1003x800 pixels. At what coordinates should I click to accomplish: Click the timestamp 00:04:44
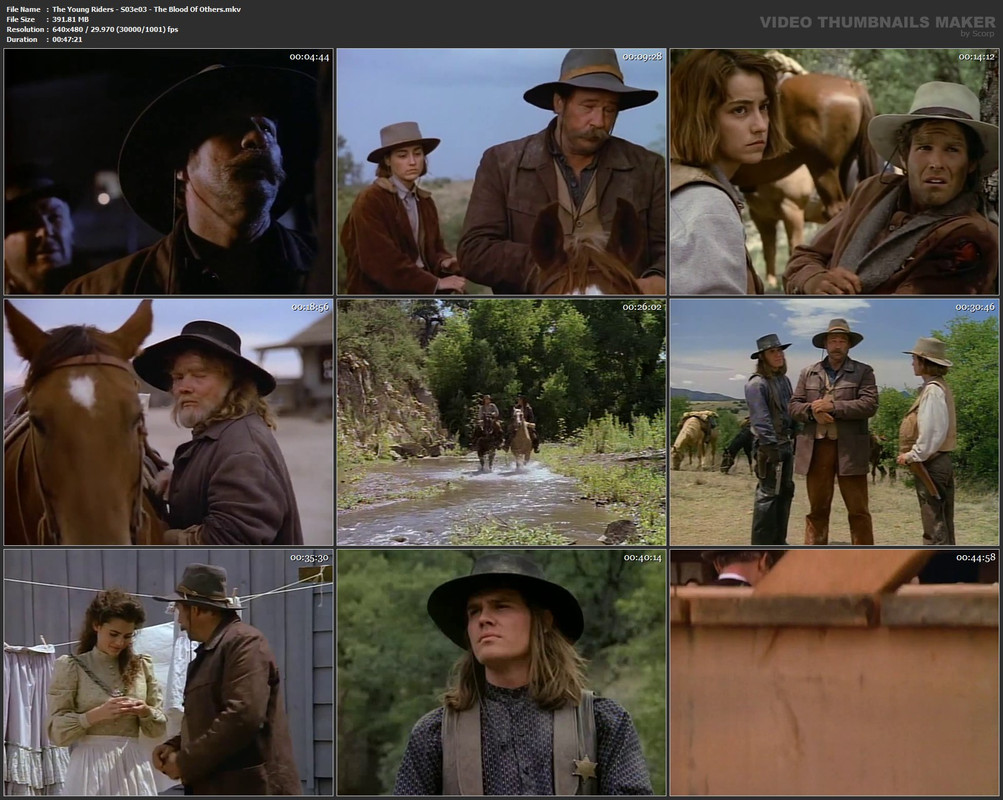point(309,57)
